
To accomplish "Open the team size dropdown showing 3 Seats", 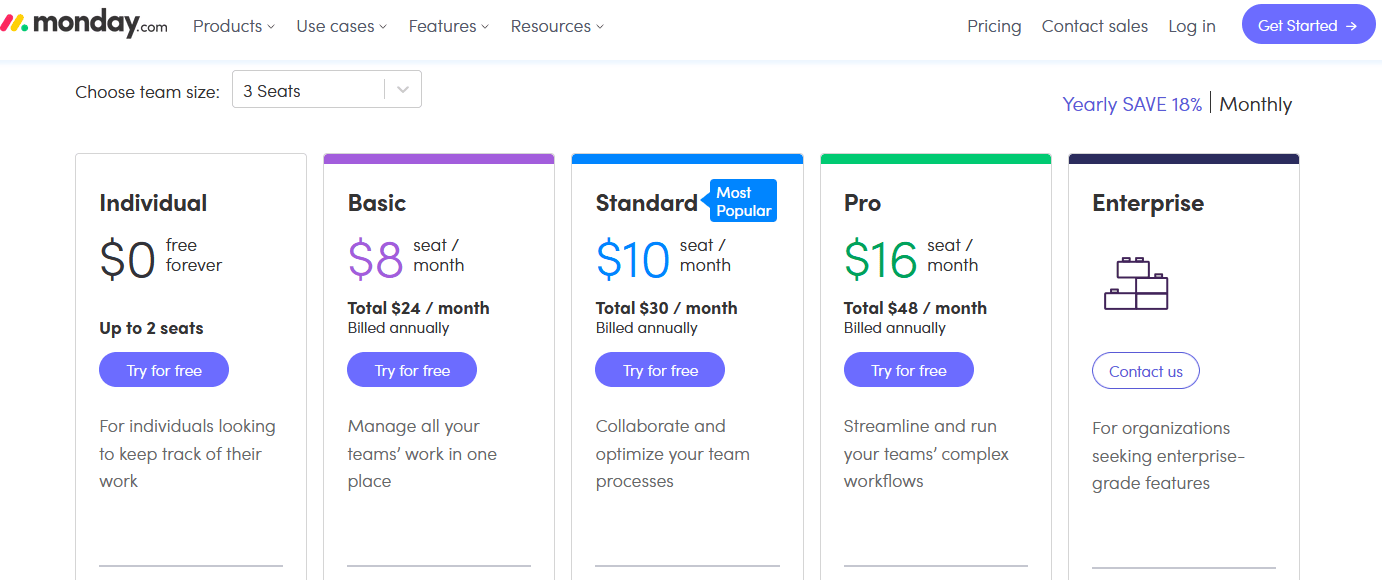I will pyautogui.click(x=326, y=89).
